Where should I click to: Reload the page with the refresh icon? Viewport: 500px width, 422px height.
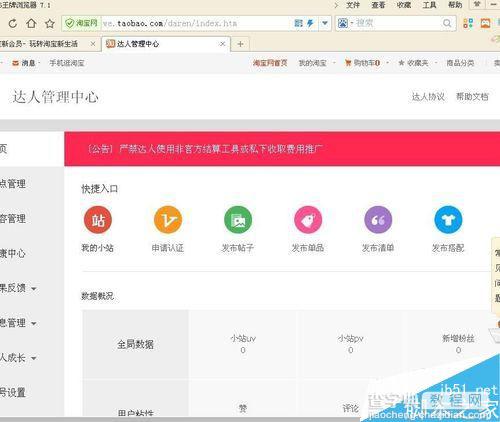13,23
